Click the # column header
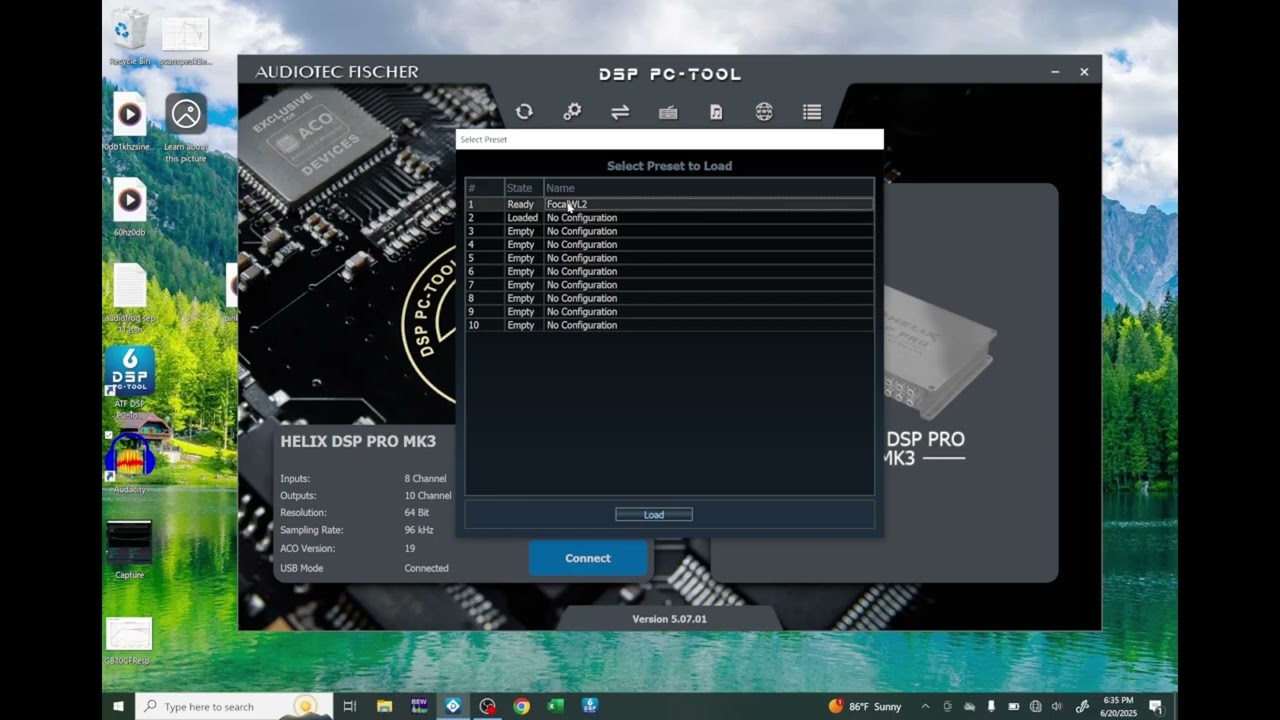Viewport: 1280px width, 720px height. tap(485, 188)
